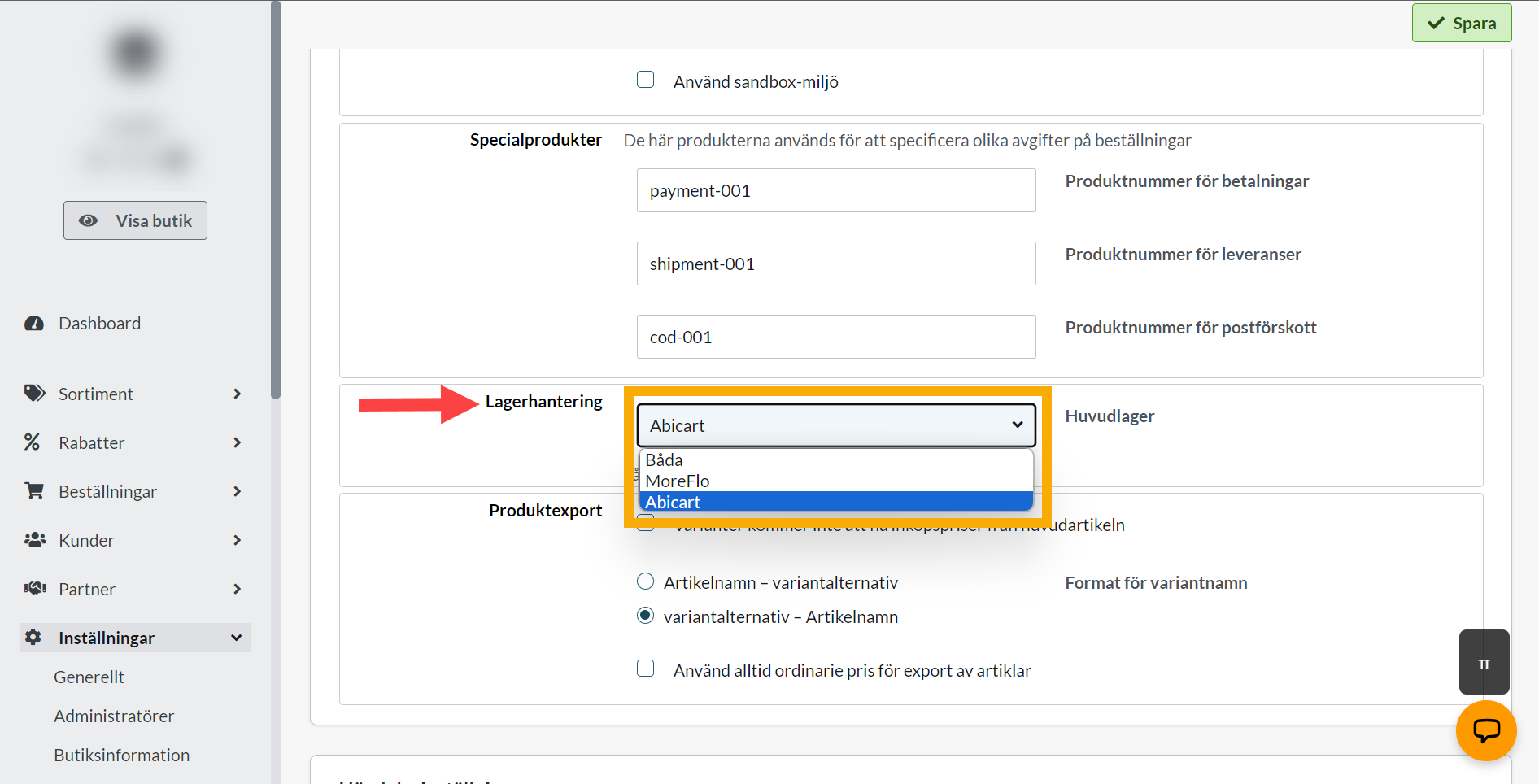This screenshot has height=784, width=1539.
Task: Click the Beställningar shopping cart icon
Action: 34,491
